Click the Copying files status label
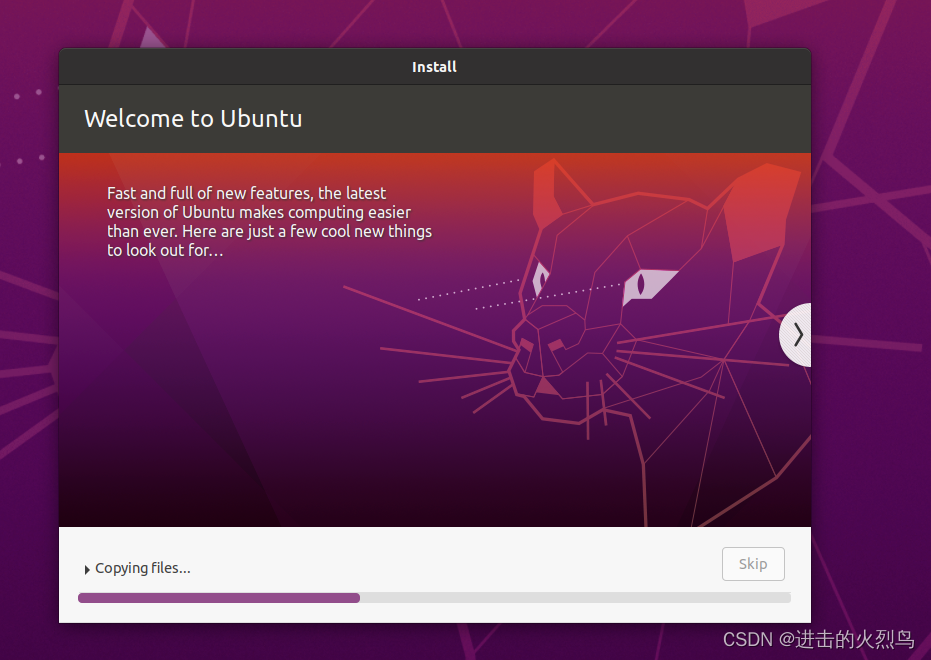931x660 pixels. click(x=142, y=567)
